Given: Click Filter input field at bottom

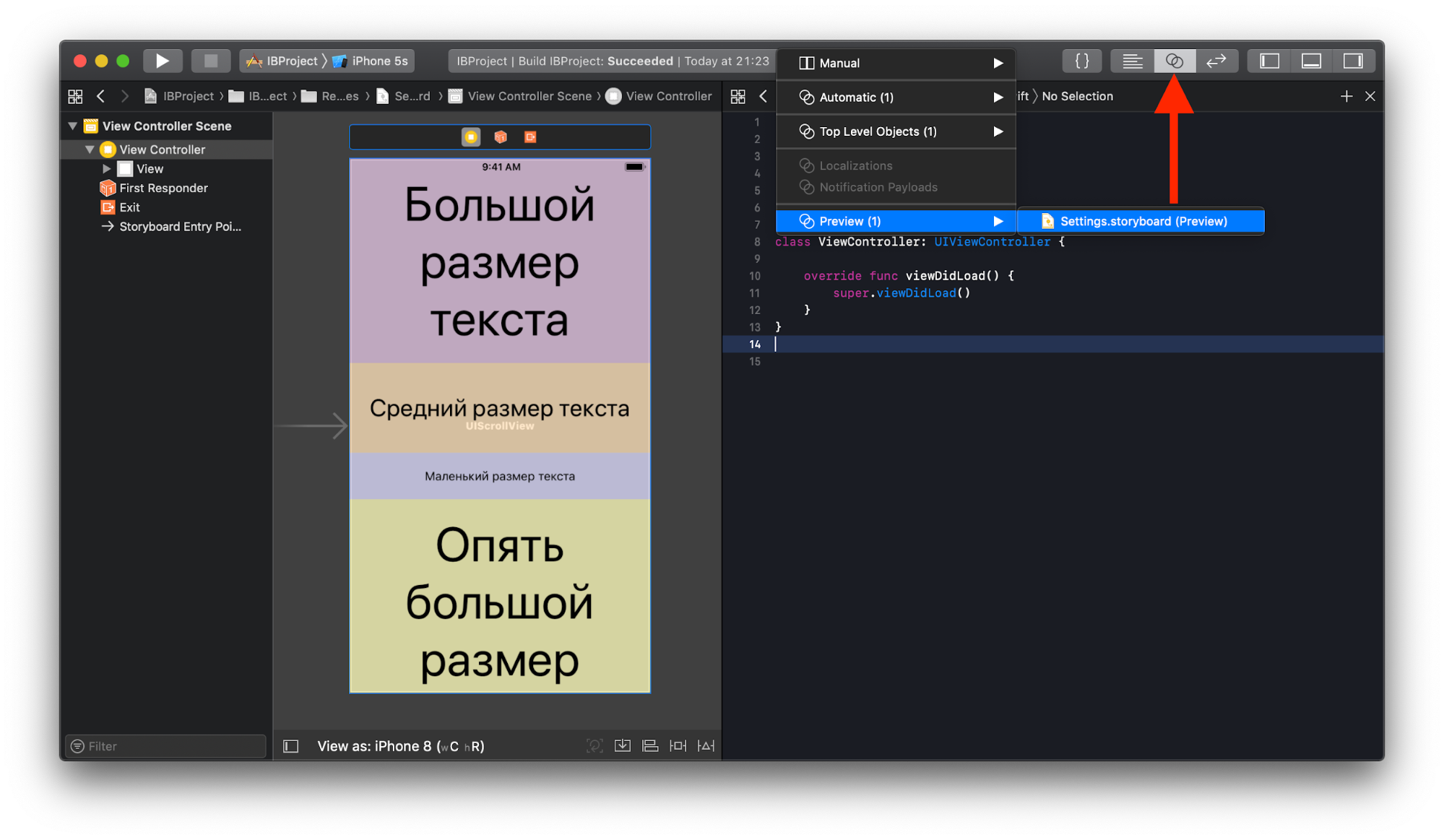Looking at the screenshot, I should (167, 745).
